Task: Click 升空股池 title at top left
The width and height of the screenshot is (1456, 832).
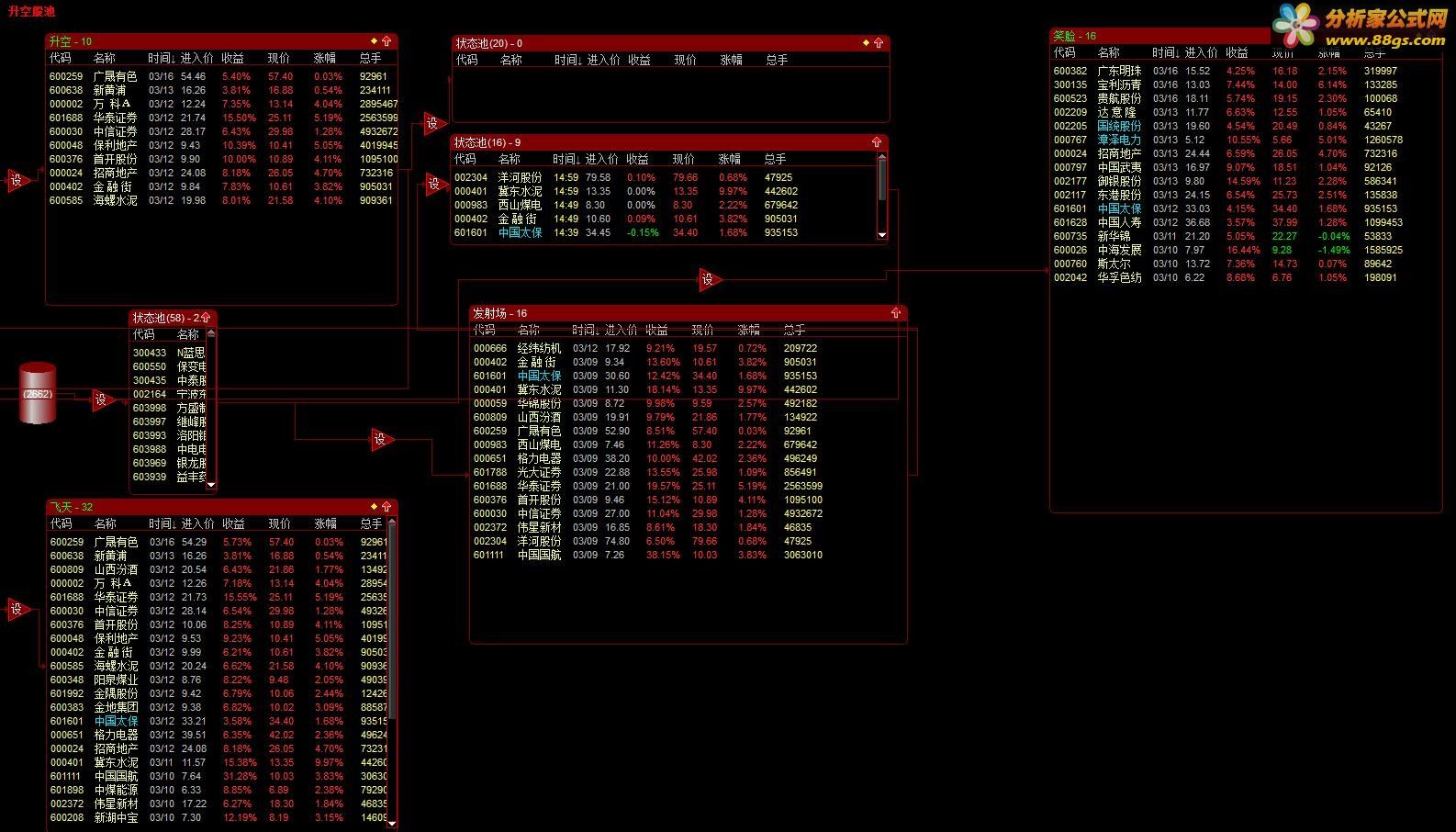Action: 31,11
